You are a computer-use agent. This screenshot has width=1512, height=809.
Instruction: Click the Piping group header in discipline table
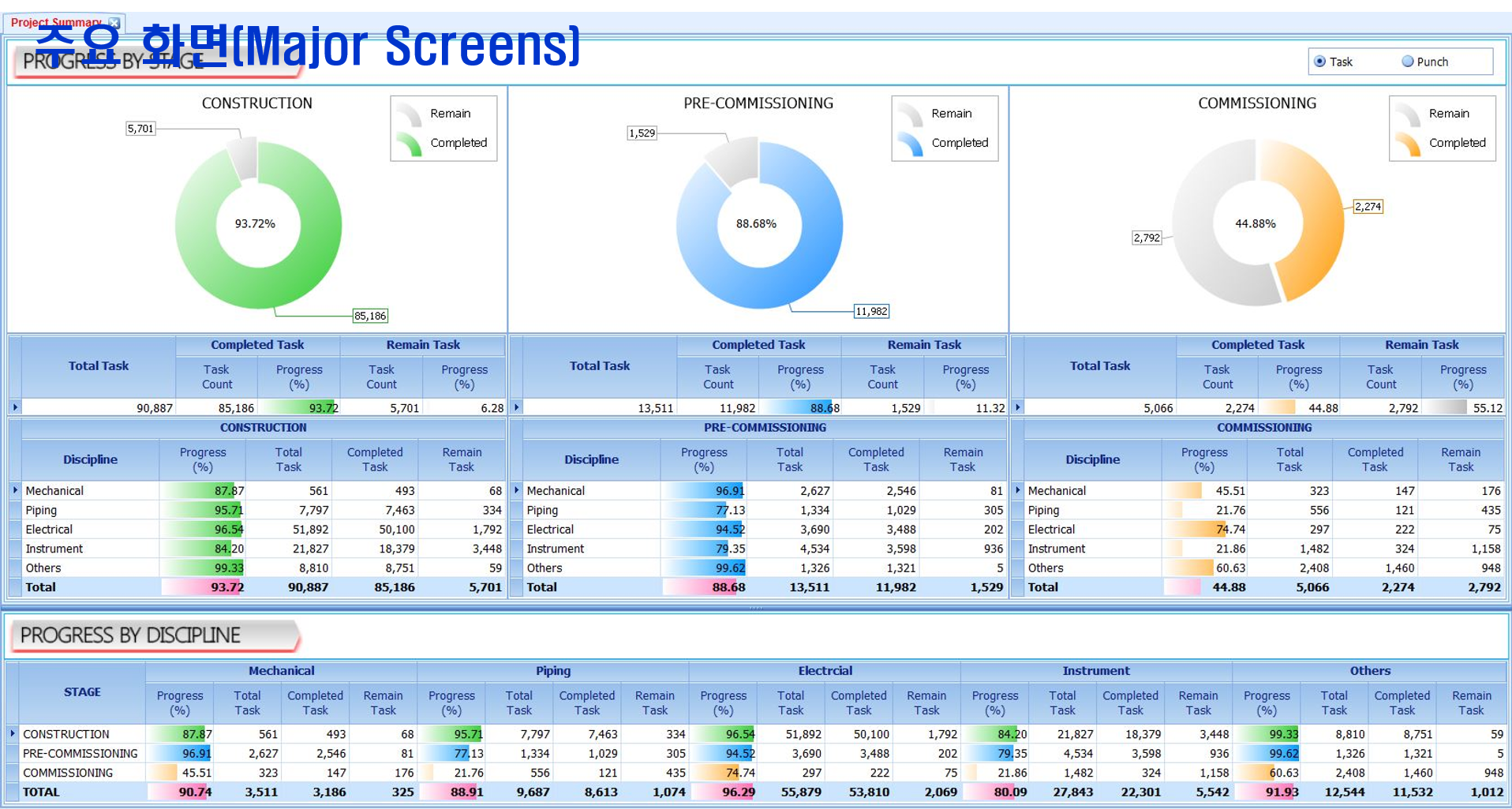pyautogui.click(x=552, y=671)
